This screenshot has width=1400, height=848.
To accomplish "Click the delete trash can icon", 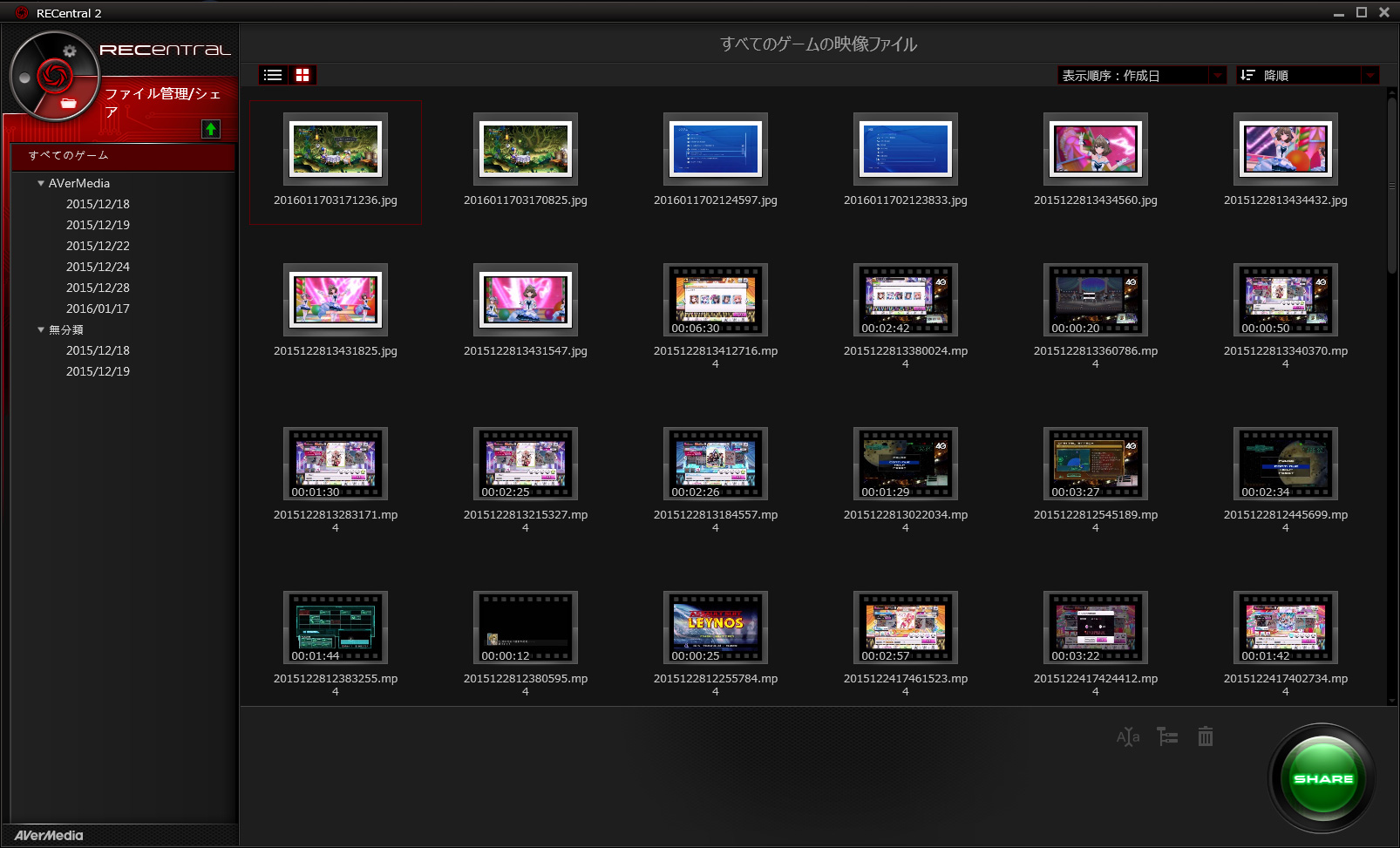I will click(1206, 737).
